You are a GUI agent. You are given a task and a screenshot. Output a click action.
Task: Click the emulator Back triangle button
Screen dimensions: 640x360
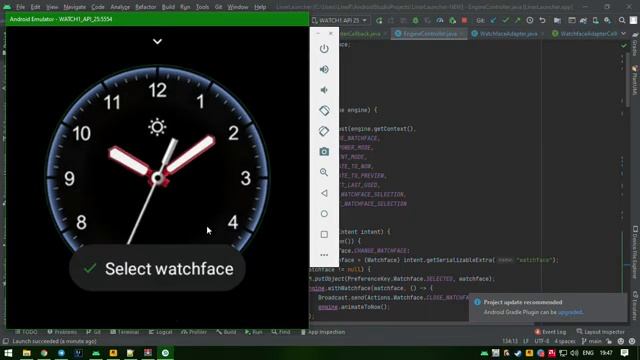(x=324, y=193)
